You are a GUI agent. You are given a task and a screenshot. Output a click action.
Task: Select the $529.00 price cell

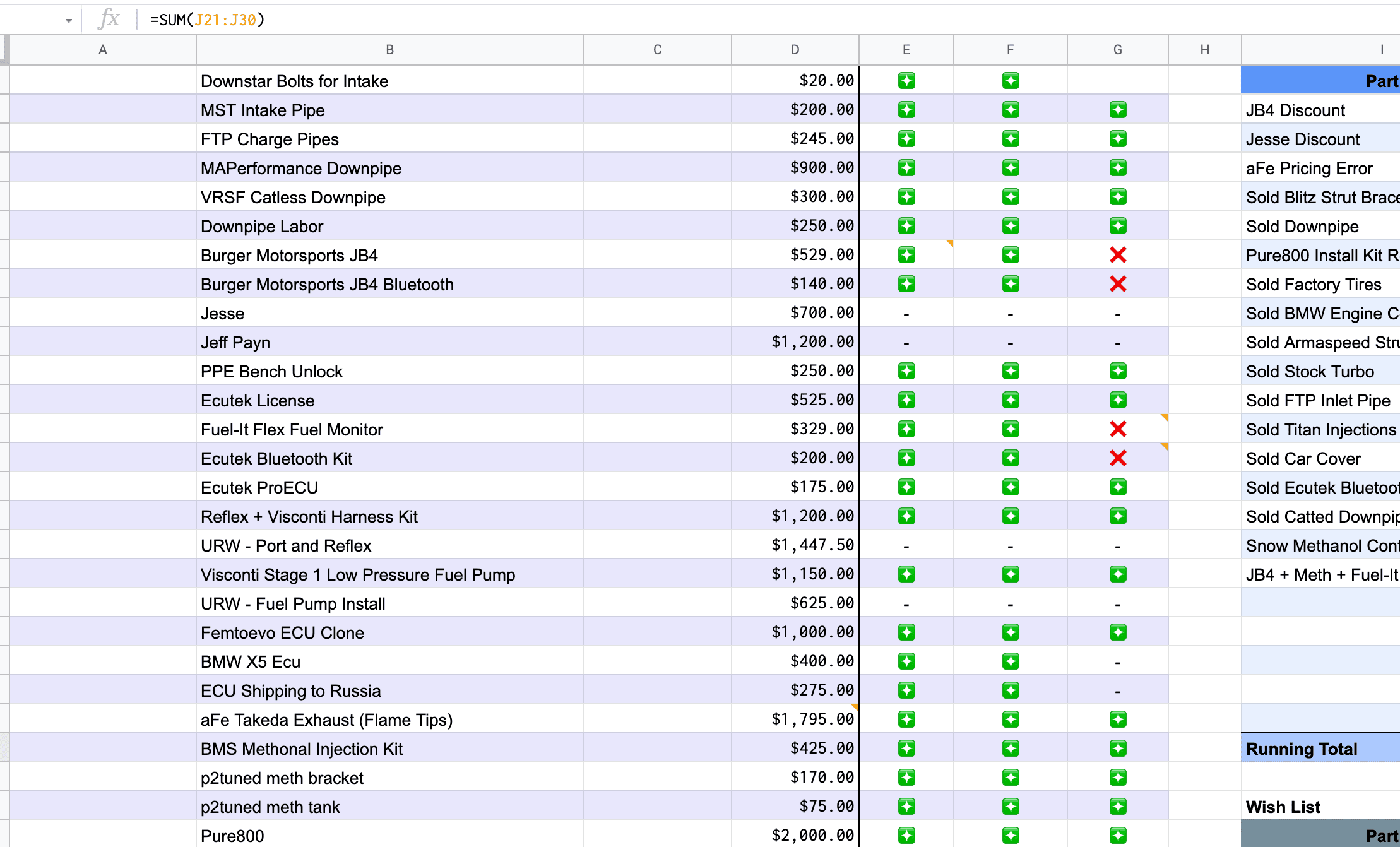[x=795, y=255]
